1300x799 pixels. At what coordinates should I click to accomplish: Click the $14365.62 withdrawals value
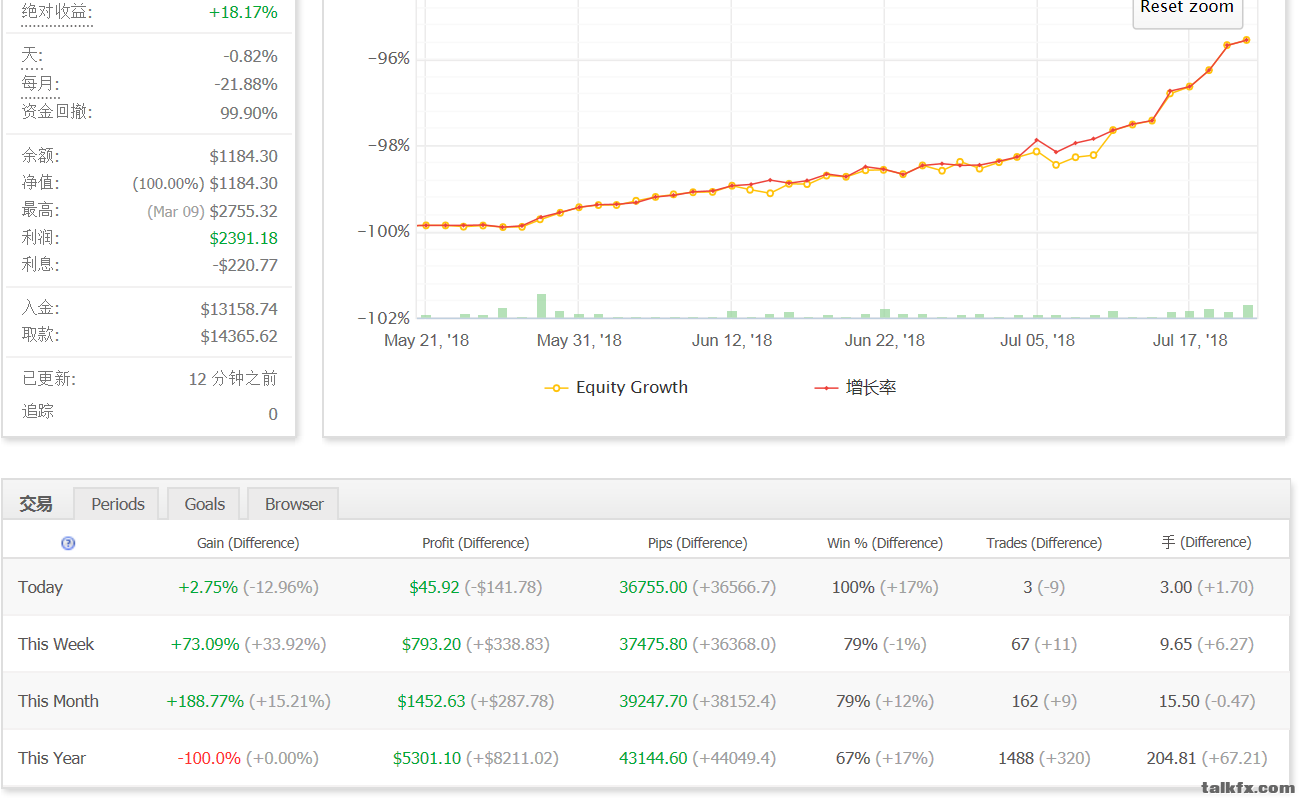[x=239, y=336]
